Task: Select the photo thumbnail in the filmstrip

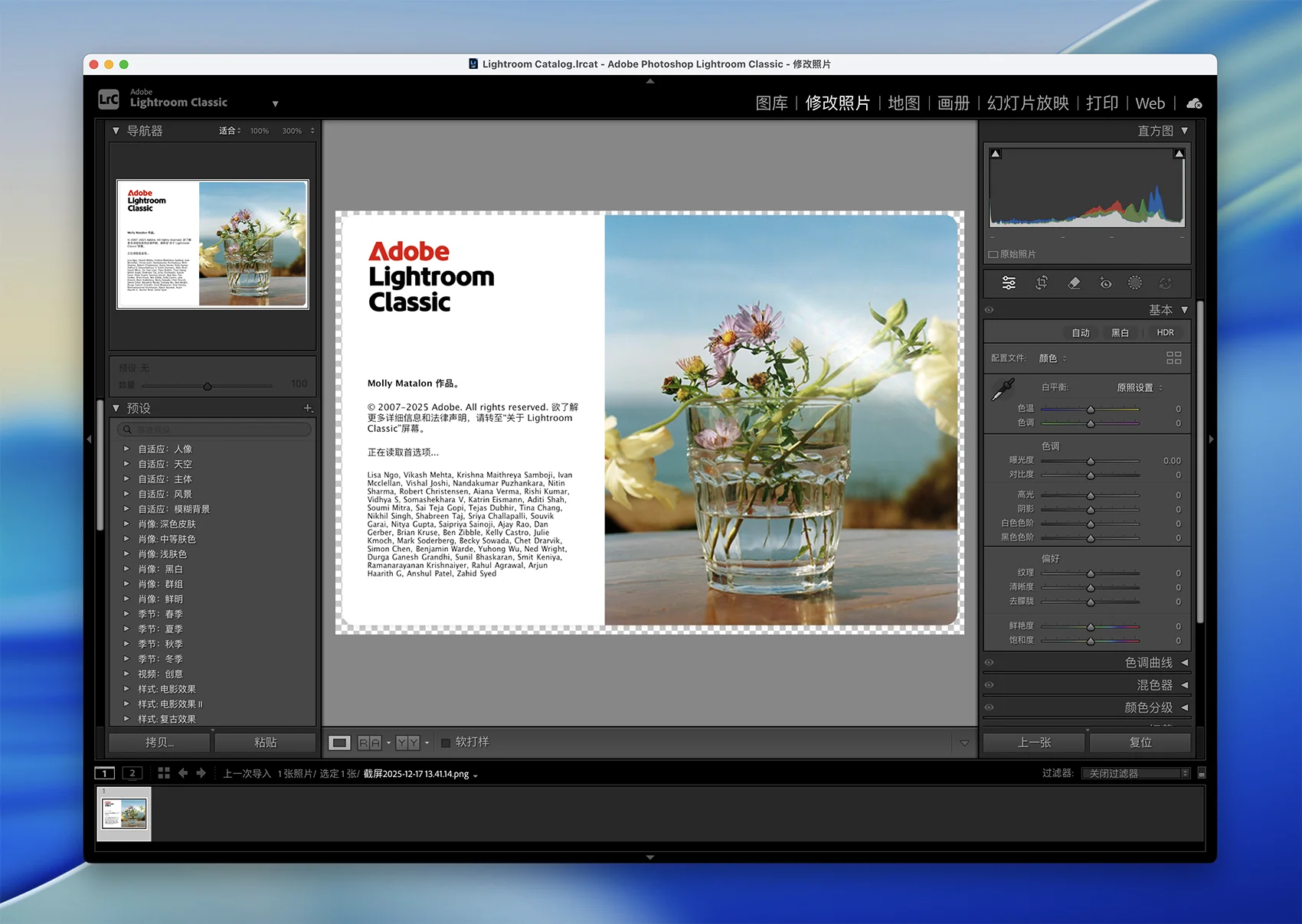Action: coord(123,814)
